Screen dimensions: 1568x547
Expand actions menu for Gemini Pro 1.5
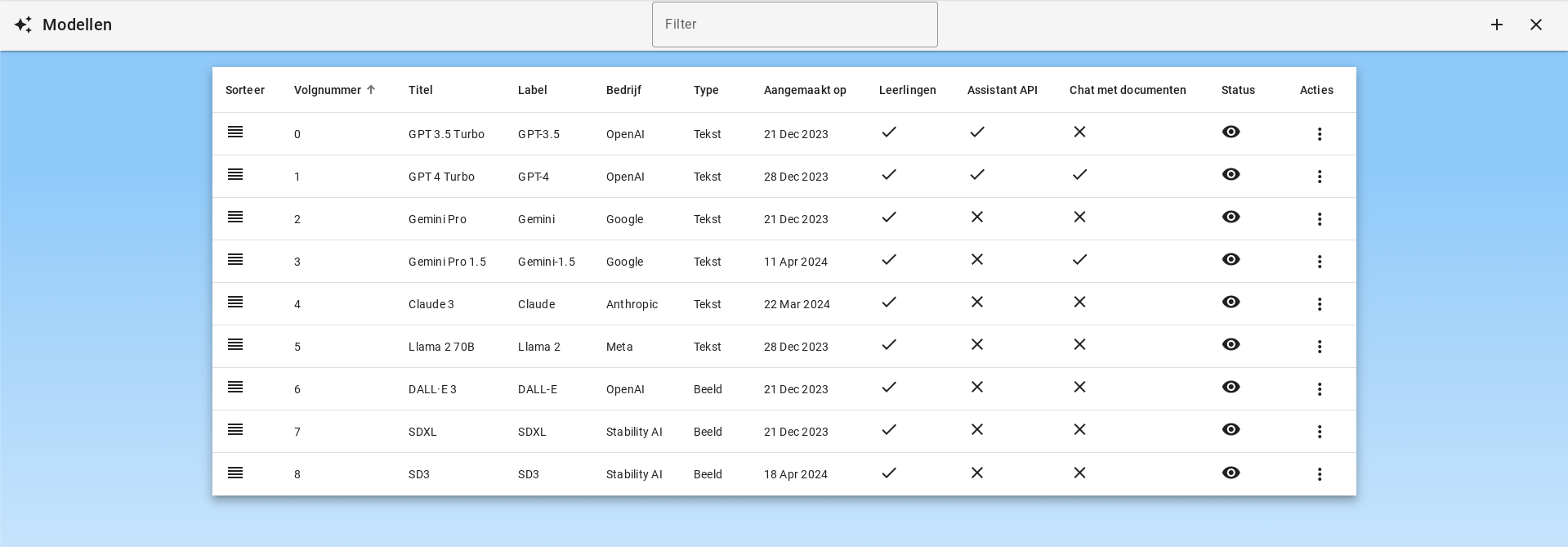pos(1319,262)
